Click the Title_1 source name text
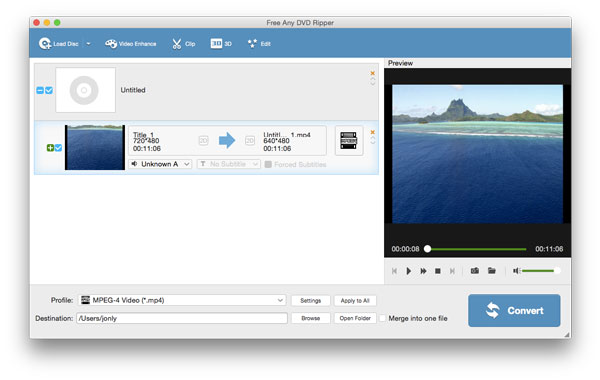Viewport: 600px width, 380px height. point(143,135)
